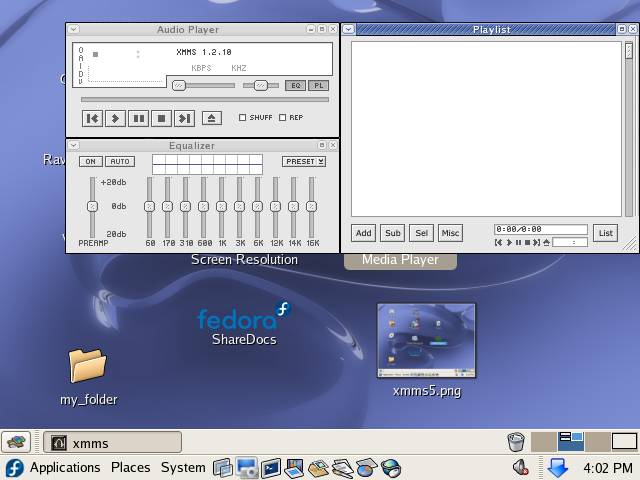Click the Eject button to open file

[211, 118]
